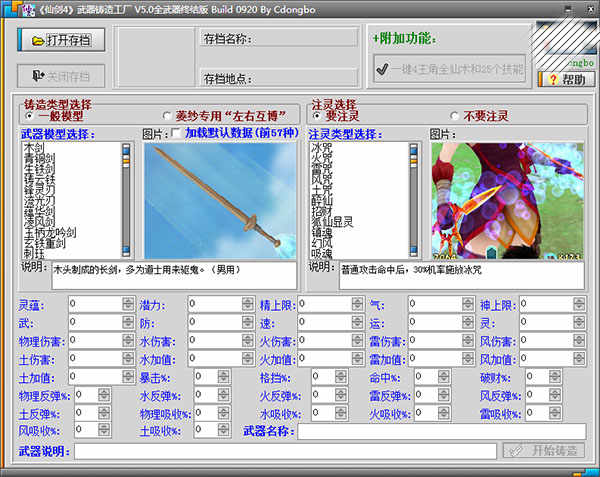Select 玄铁重剑 in the weapon model list
Screen dimensions: 600x477
pos(44,243)
